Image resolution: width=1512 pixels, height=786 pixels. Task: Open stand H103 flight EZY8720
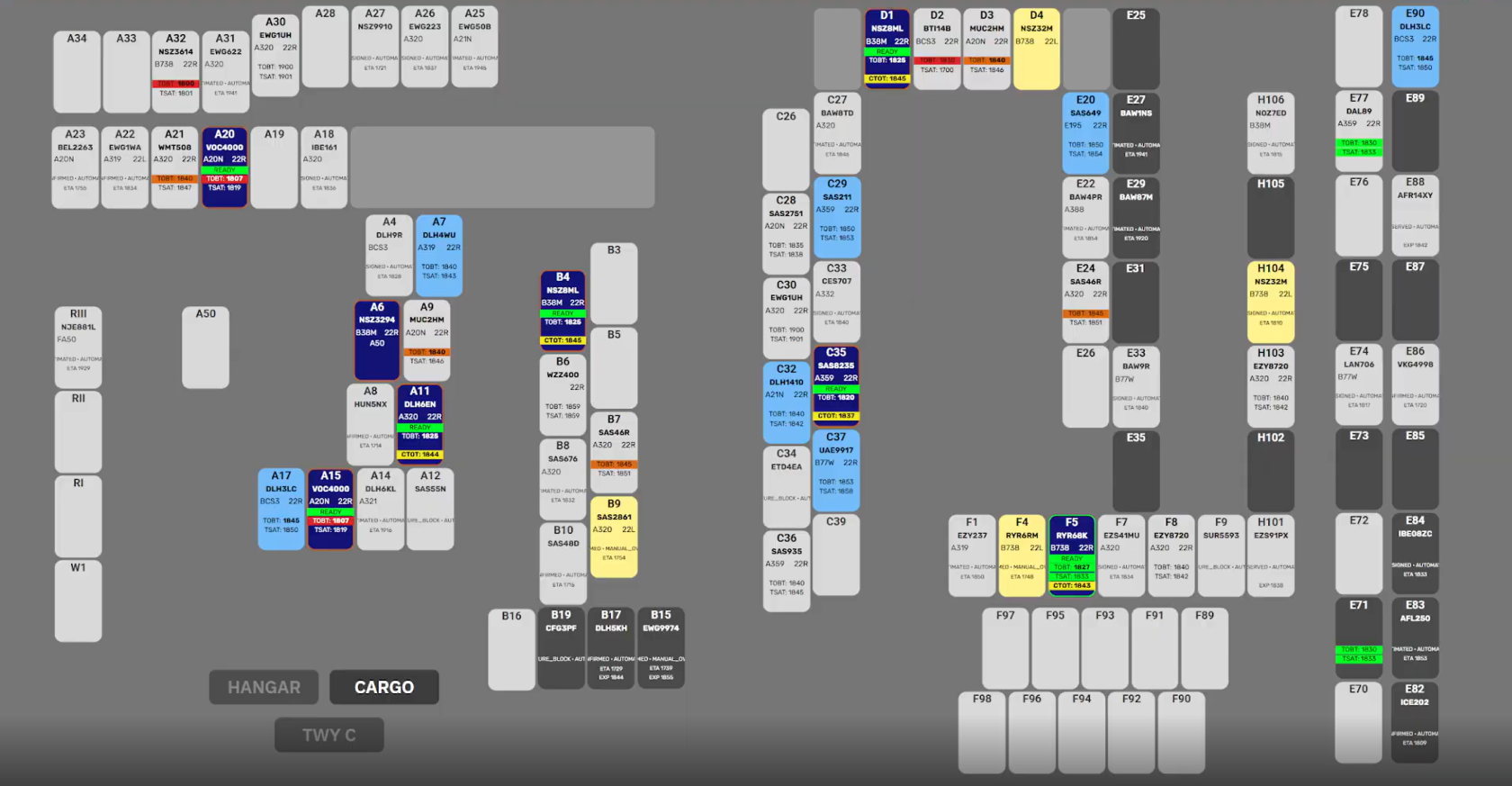tap(1271, 386)
